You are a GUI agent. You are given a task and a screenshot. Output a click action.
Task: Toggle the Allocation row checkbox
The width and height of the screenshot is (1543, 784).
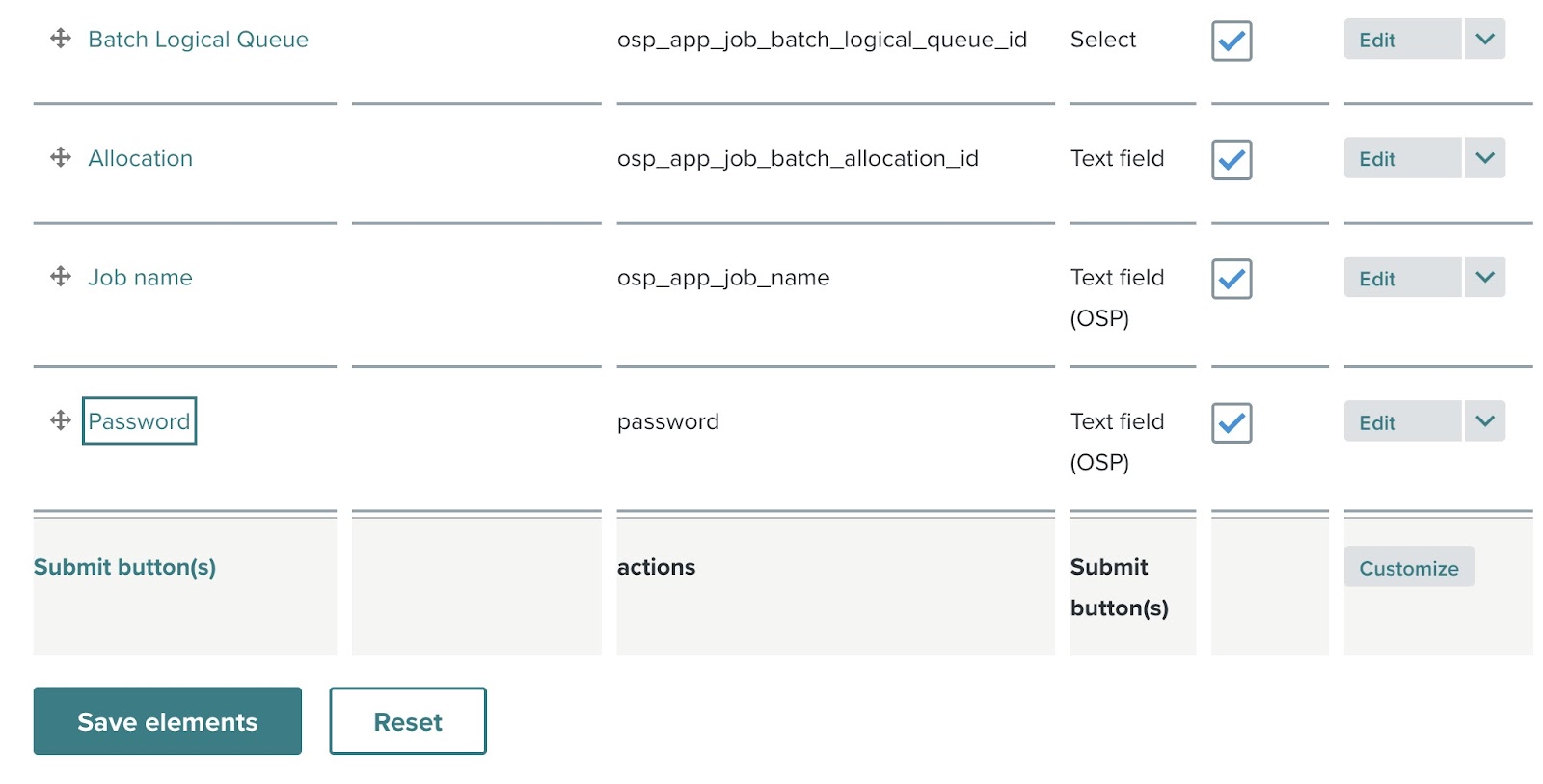[1232, 160]
